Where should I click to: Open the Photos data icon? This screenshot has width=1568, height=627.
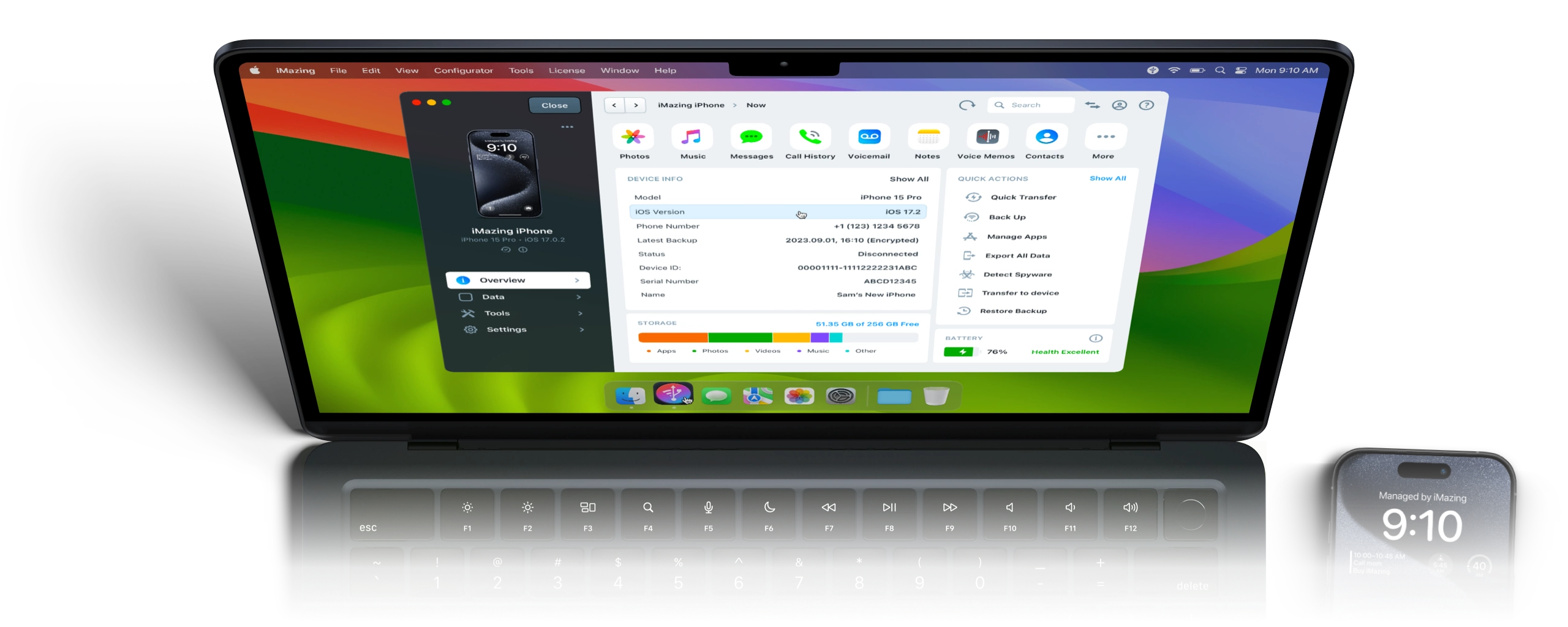click(633, 137)
